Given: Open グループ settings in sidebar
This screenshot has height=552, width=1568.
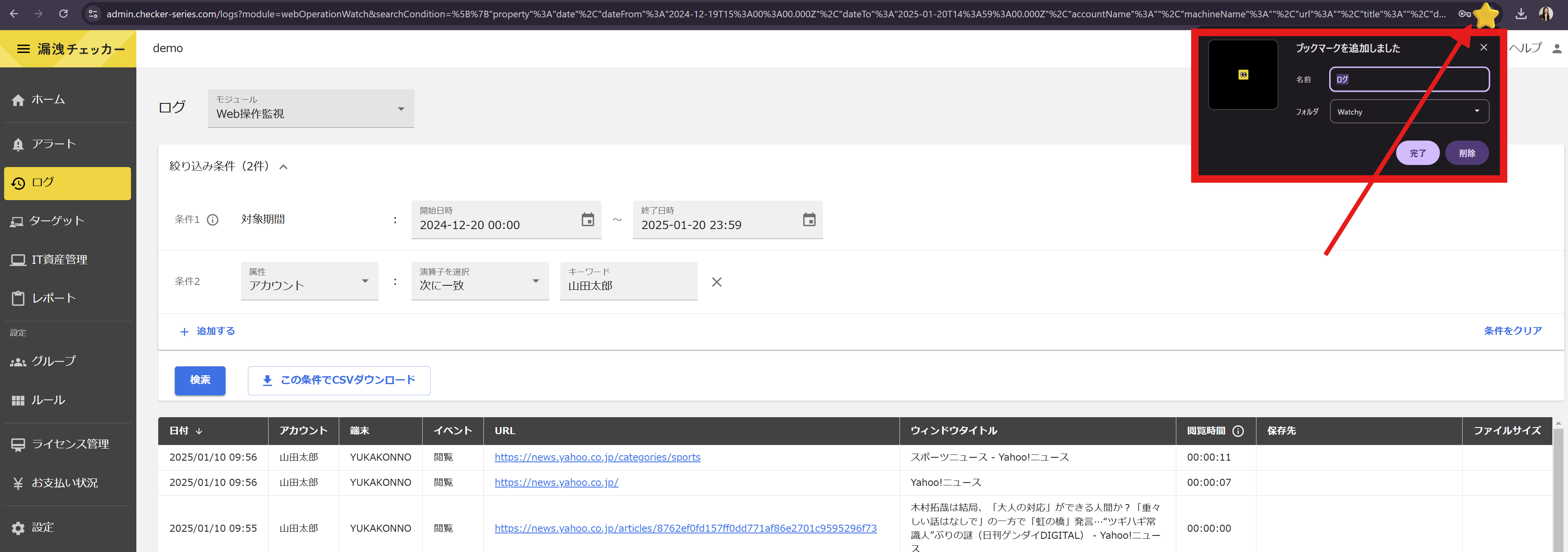Looking at the screenshot, I should [68, 361].
